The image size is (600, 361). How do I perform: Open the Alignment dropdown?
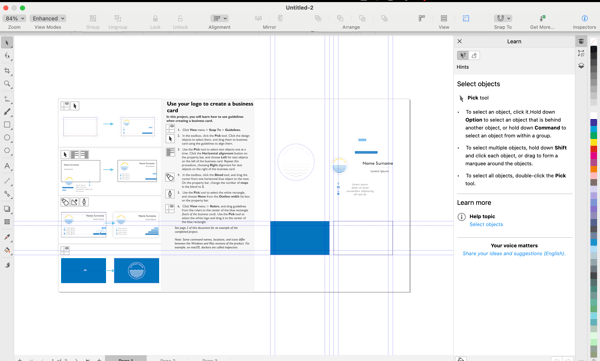pyautogui.click(x=220, y=18)
